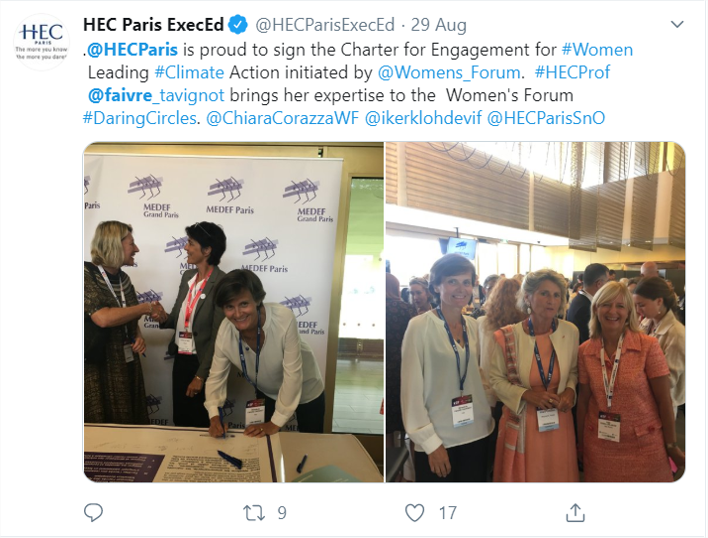Click the #DaringCircles hashtag
The image size is (708, 538).
140,118
